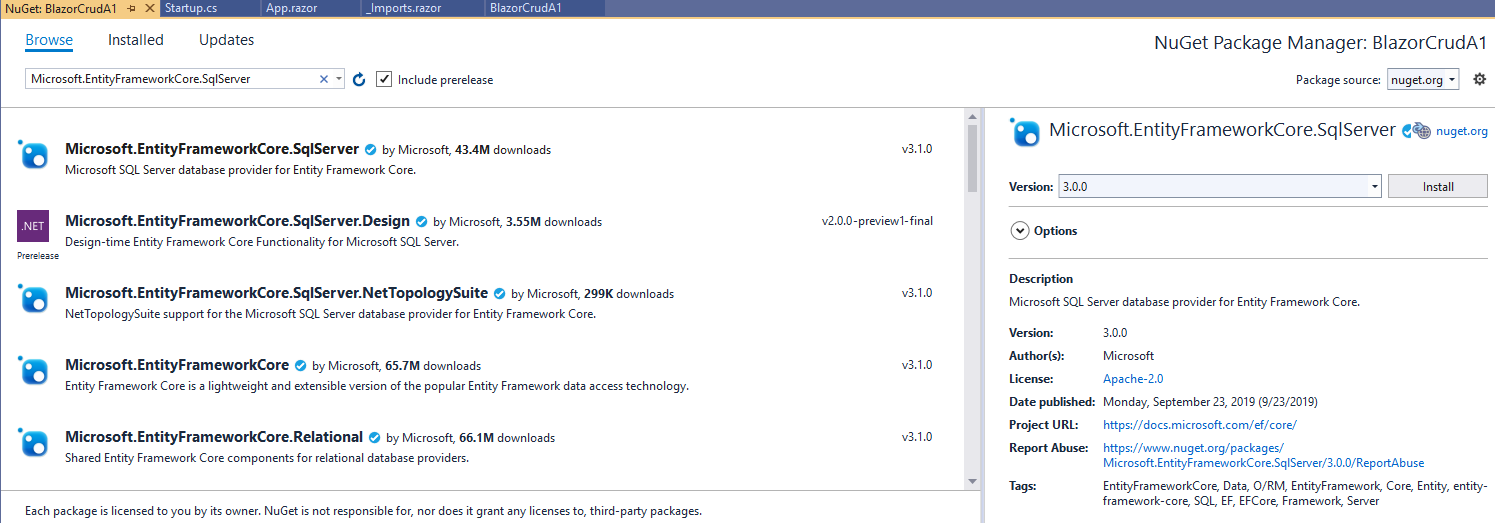Image resolution: width=1495 pixels, height=523 pixels.
Task: Select the Microsoft.EntityFrameworkCore.SqlServer.Design package title
Action: [238, 221]
